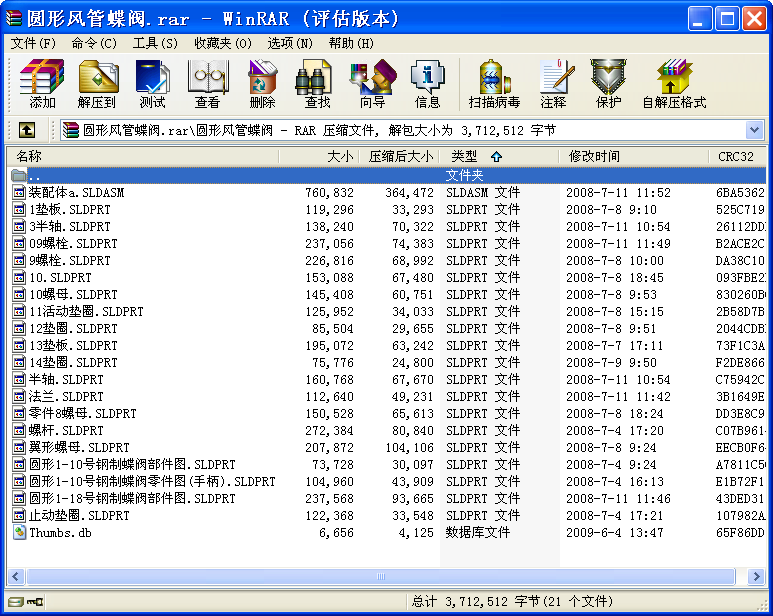Image resolution: width=773 pixels, height=616 pixels.
Task: Sort files by 大小 column header
Action: coord(340,156)
